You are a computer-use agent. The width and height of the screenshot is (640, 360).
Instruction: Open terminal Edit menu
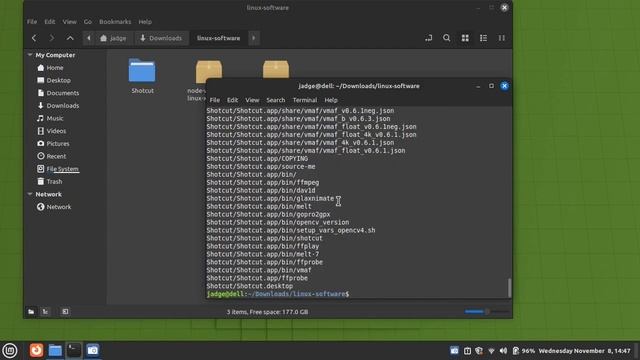[x=232, y=100]
